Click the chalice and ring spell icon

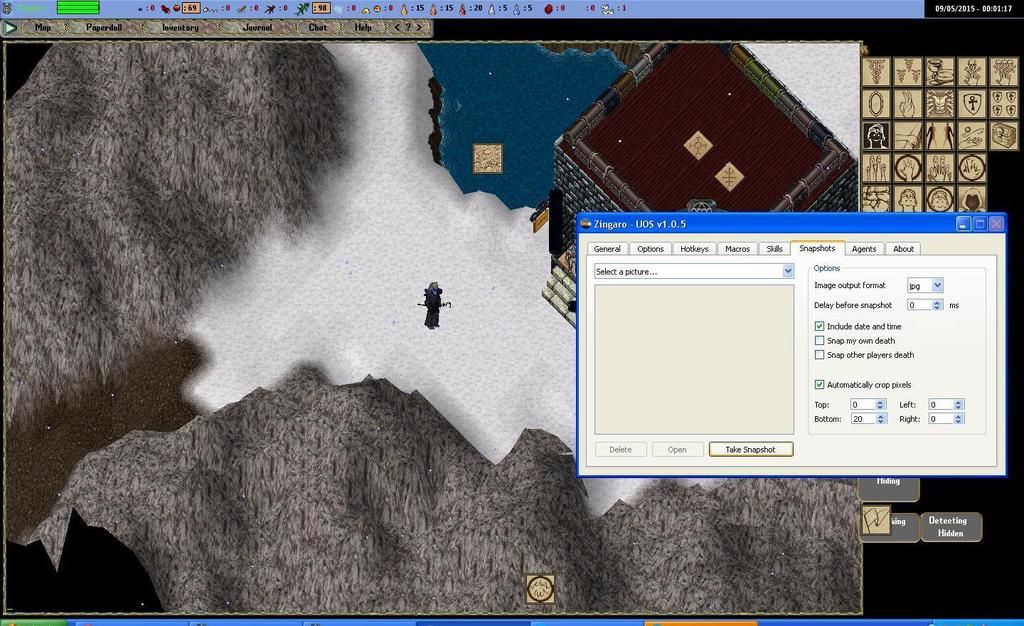tap(940, 71)
